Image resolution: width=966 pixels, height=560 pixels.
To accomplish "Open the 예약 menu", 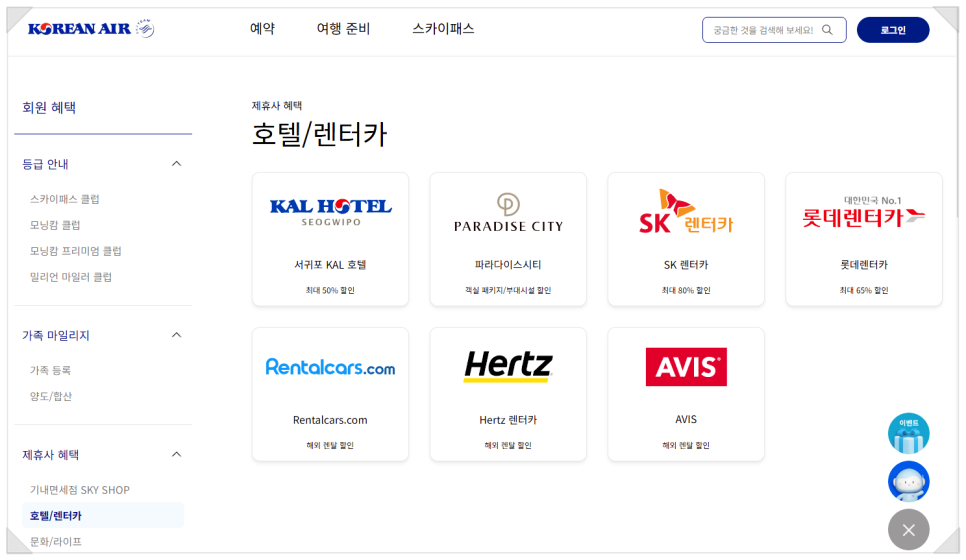I will (x=262, y=28).
